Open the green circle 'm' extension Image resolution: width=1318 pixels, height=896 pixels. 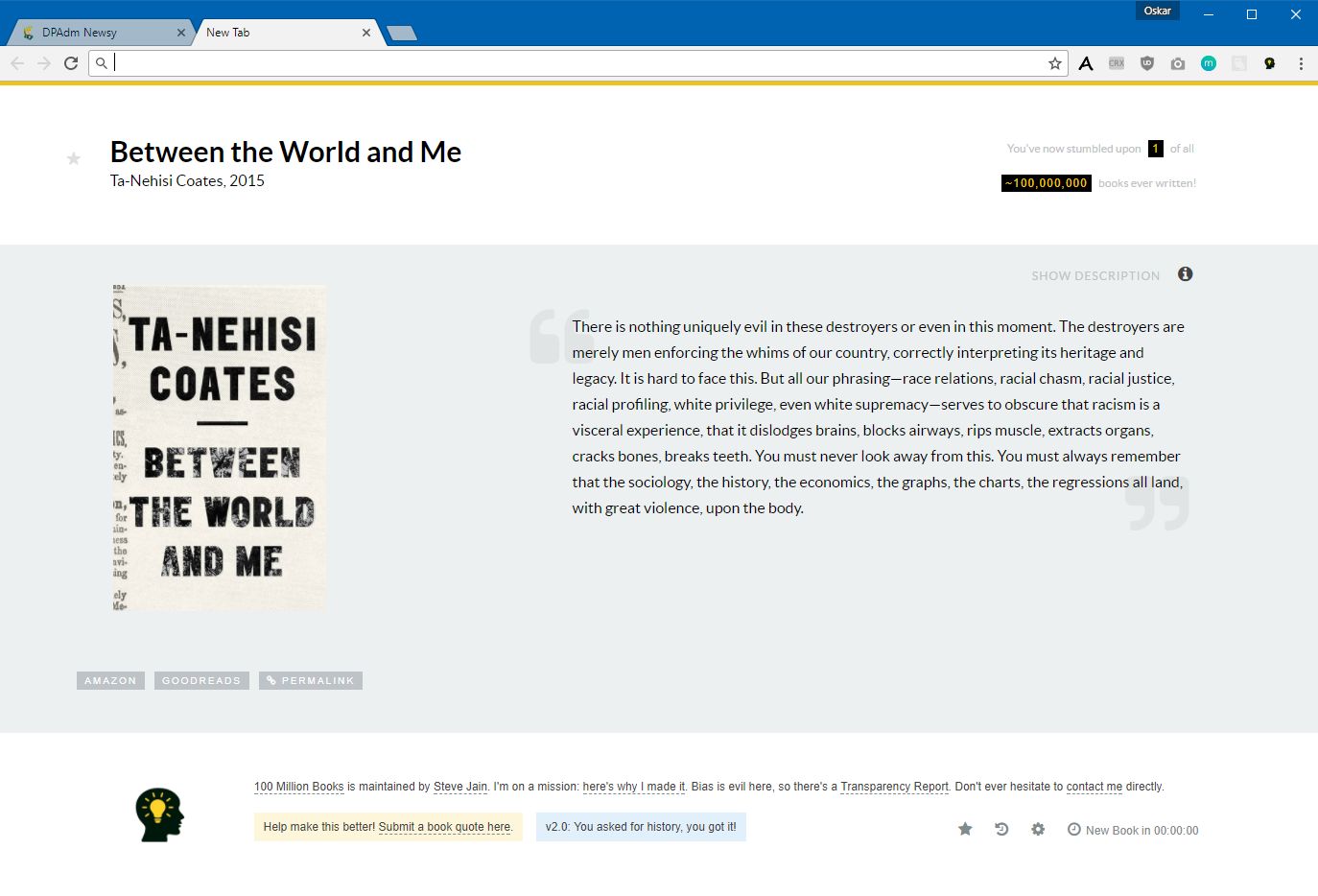(x=1209, y=63)
